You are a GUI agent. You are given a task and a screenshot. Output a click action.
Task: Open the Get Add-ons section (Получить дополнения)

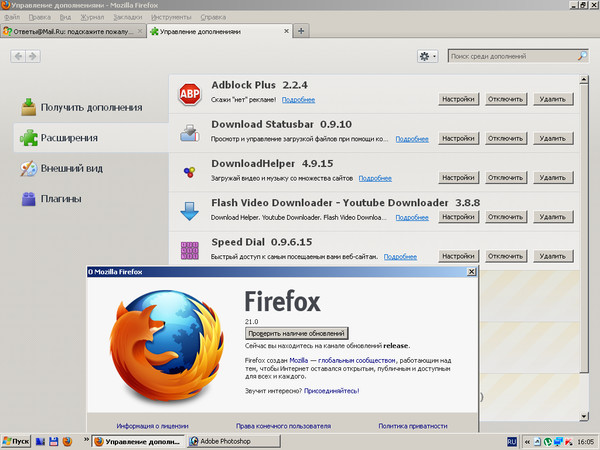[x=82, y=107]
